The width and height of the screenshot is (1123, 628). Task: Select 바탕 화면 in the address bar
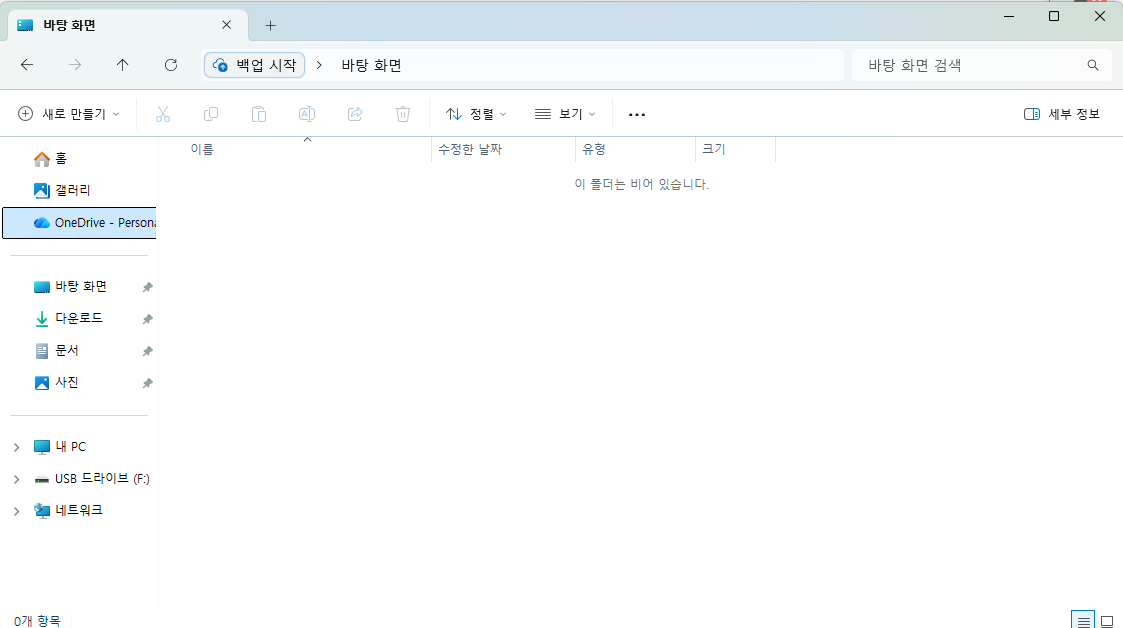tap(371, 65)
